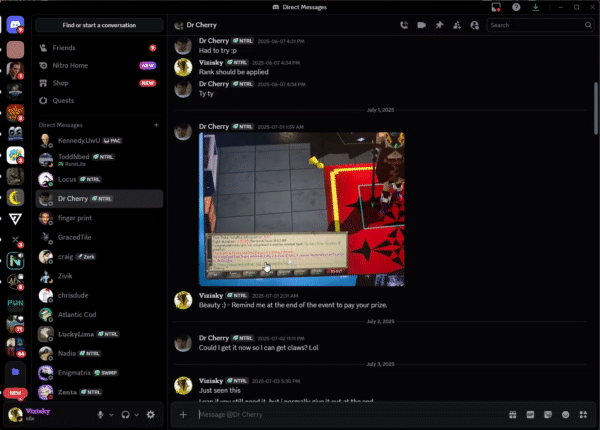Add friends to this DM

tap(456, 24)
